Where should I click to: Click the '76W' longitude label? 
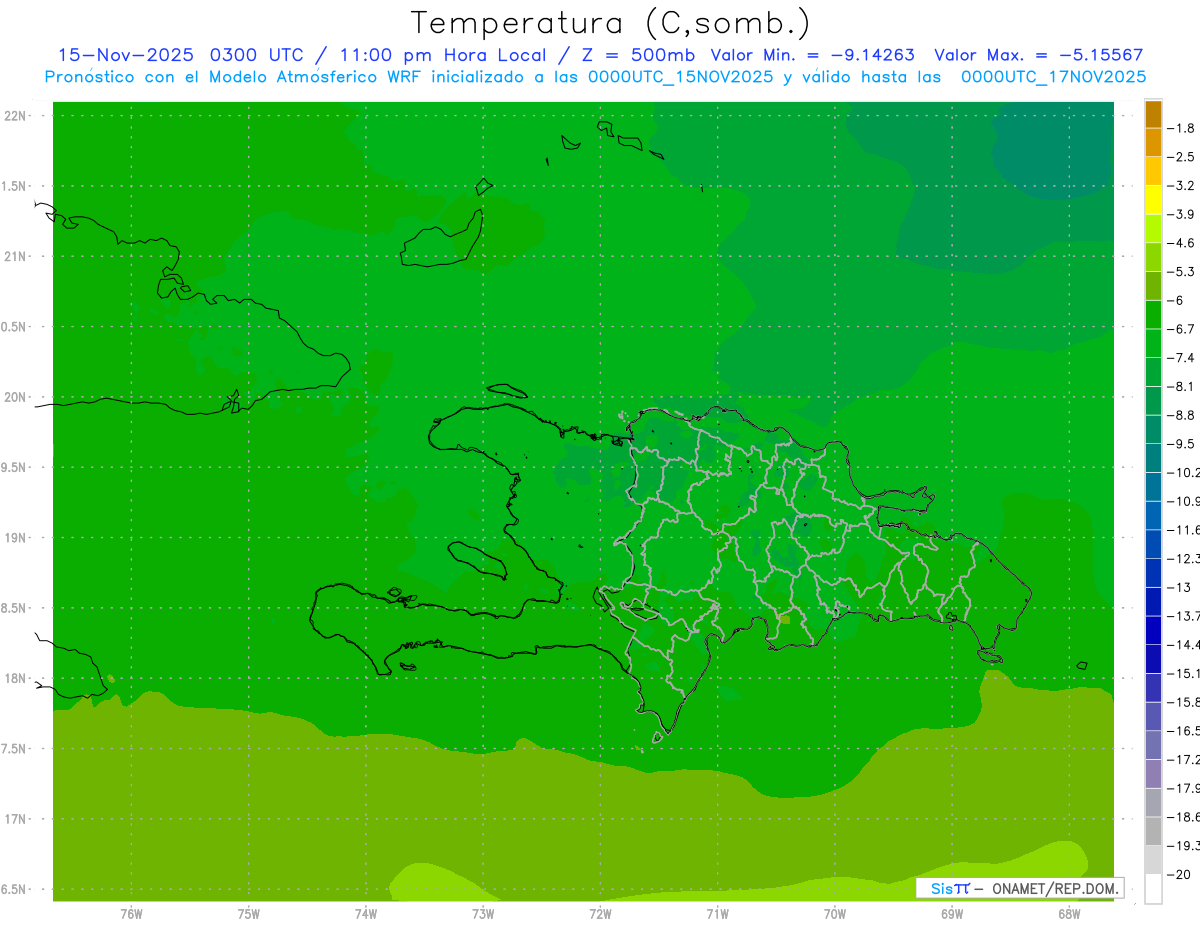pyautogui.click(x=131, y=914)
